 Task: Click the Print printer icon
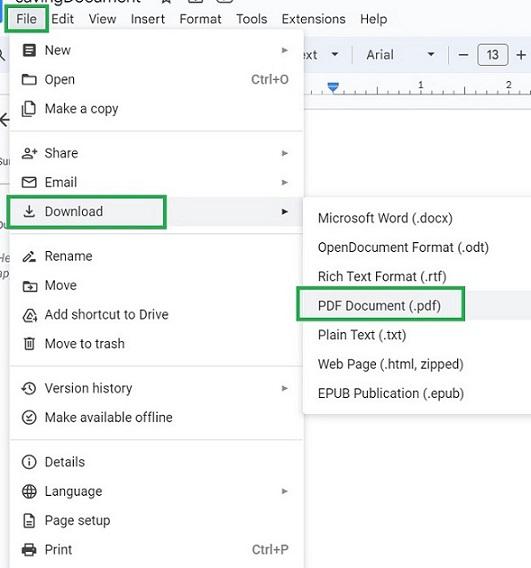[29, 550]
